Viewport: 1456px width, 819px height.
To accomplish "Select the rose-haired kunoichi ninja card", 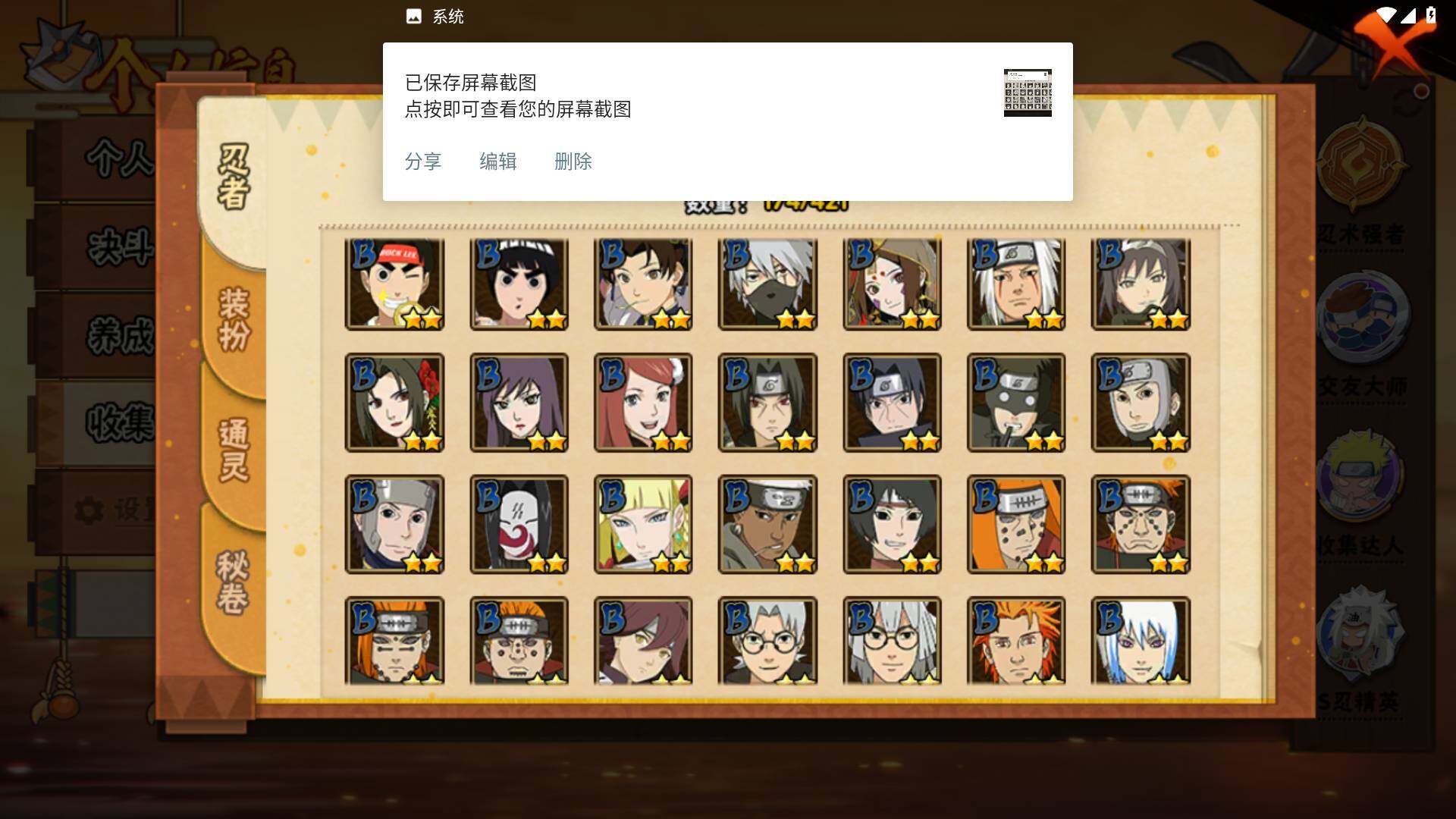I will tap(394, 403).
